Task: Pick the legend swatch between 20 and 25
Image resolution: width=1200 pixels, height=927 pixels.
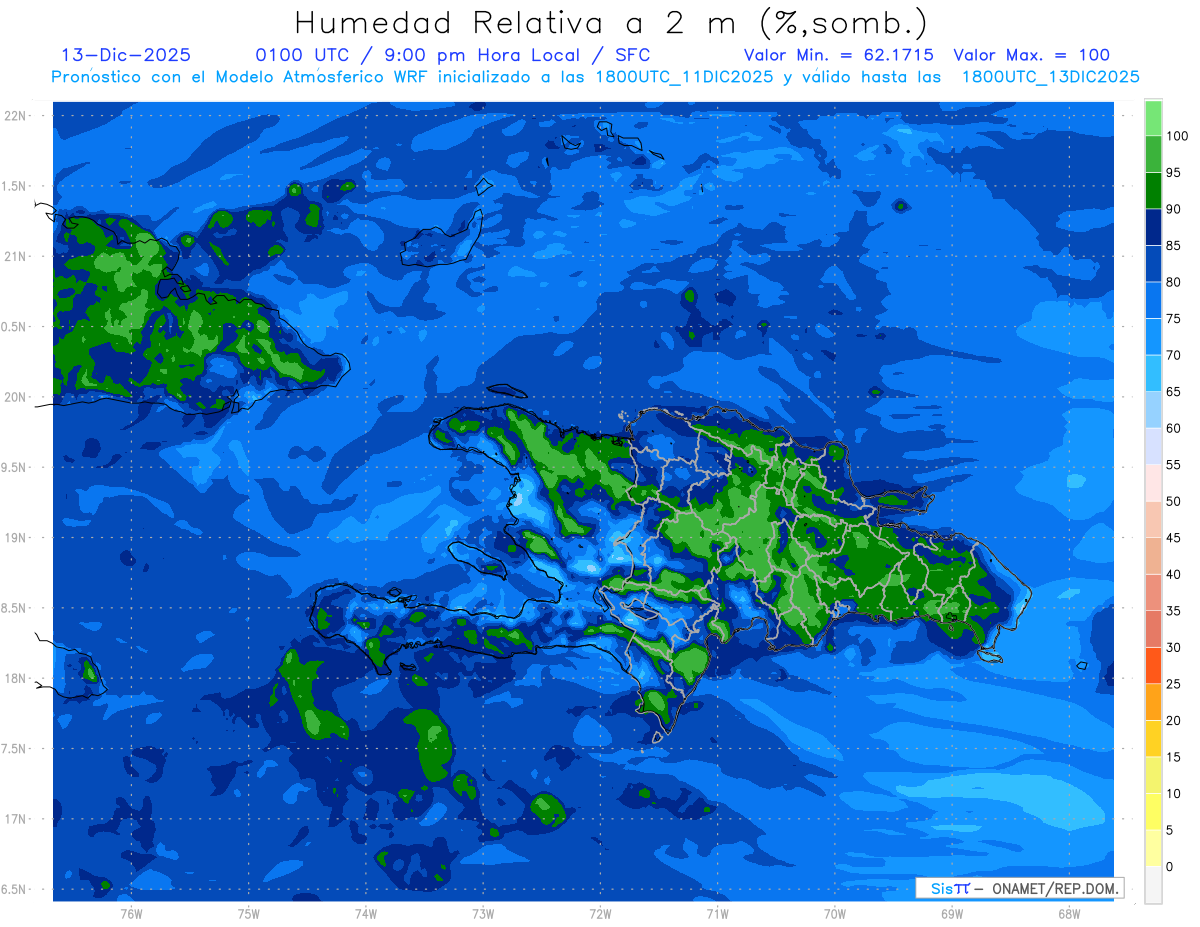Action: tap(1153, 702)
